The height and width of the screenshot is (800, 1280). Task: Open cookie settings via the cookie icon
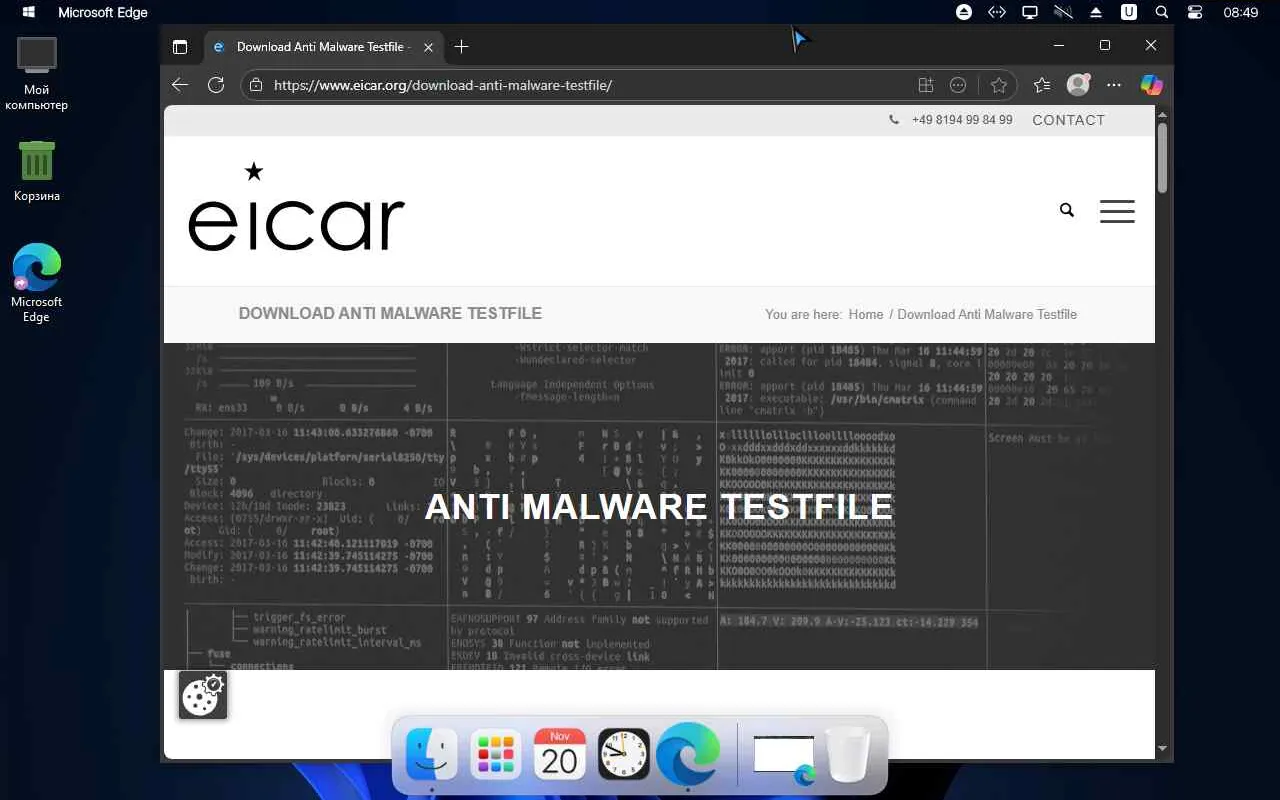coord(203,695)
